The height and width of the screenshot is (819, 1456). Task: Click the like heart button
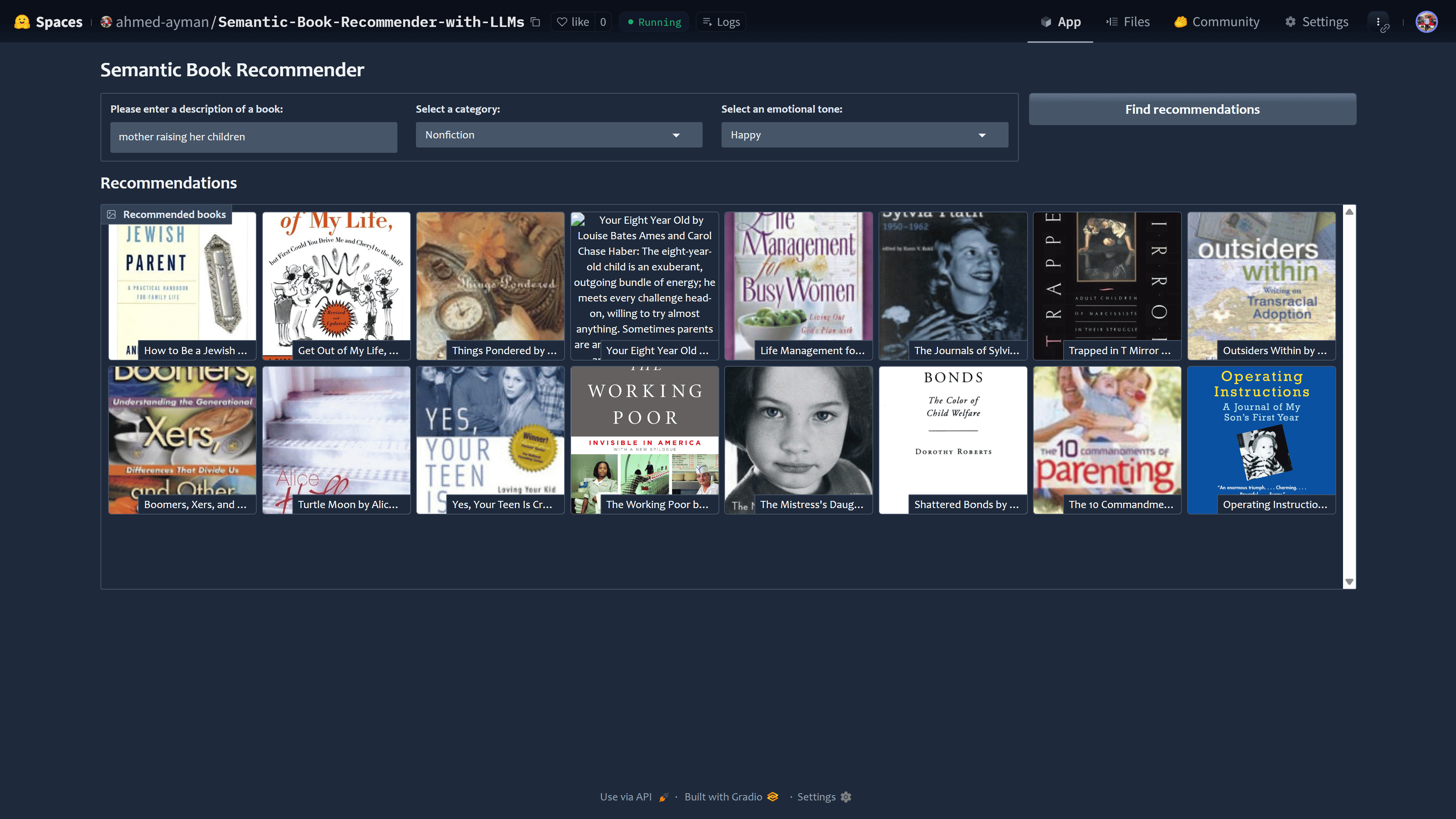pos(573,22)
